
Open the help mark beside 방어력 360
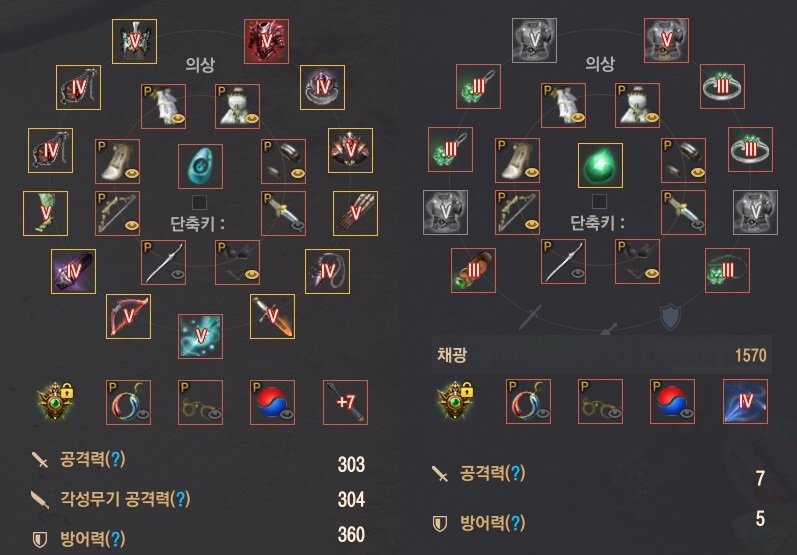click(115, 539)
